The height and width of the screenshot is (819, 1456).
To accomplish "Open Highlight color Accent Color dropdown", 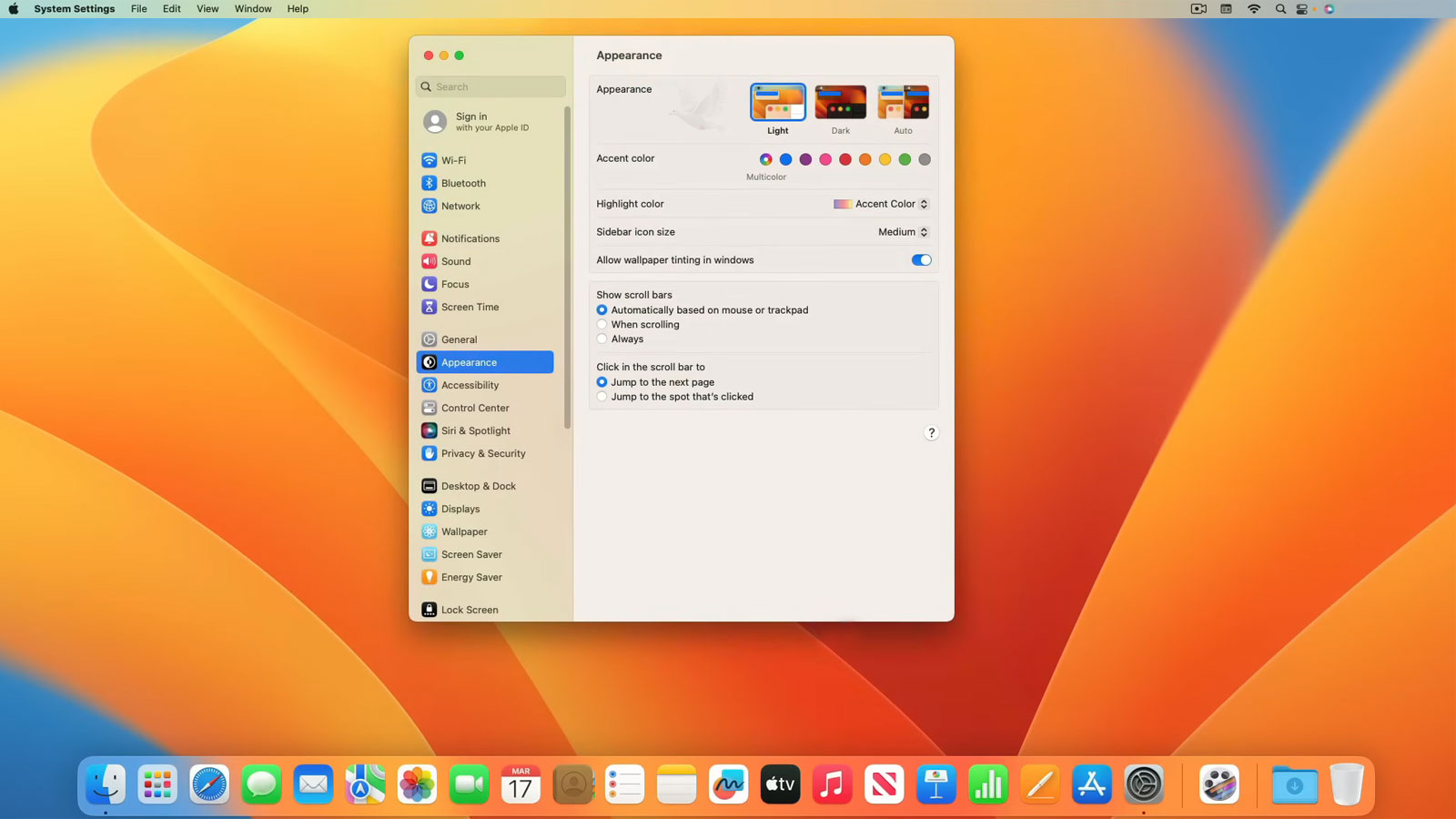I will click(881, 204).
